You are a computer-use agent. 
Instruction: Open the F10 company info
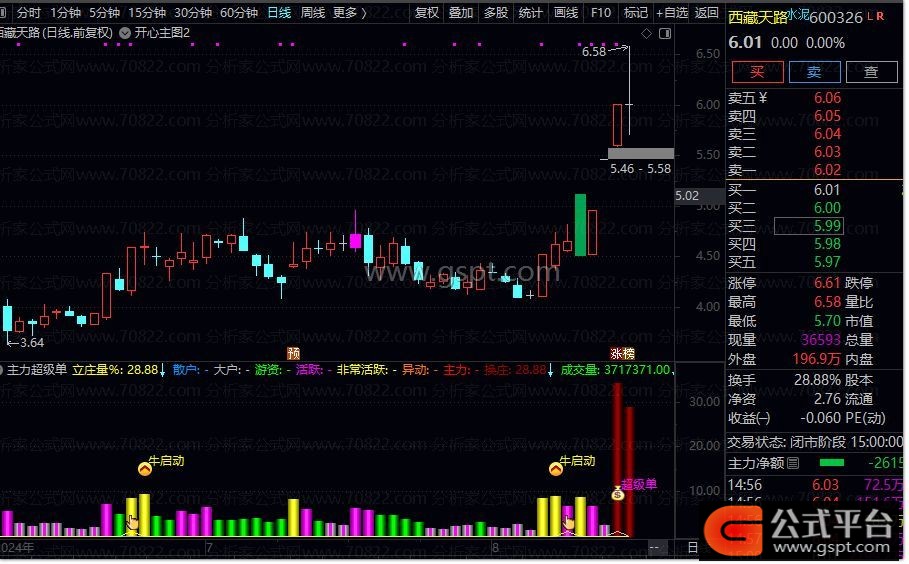pos(601,12)
